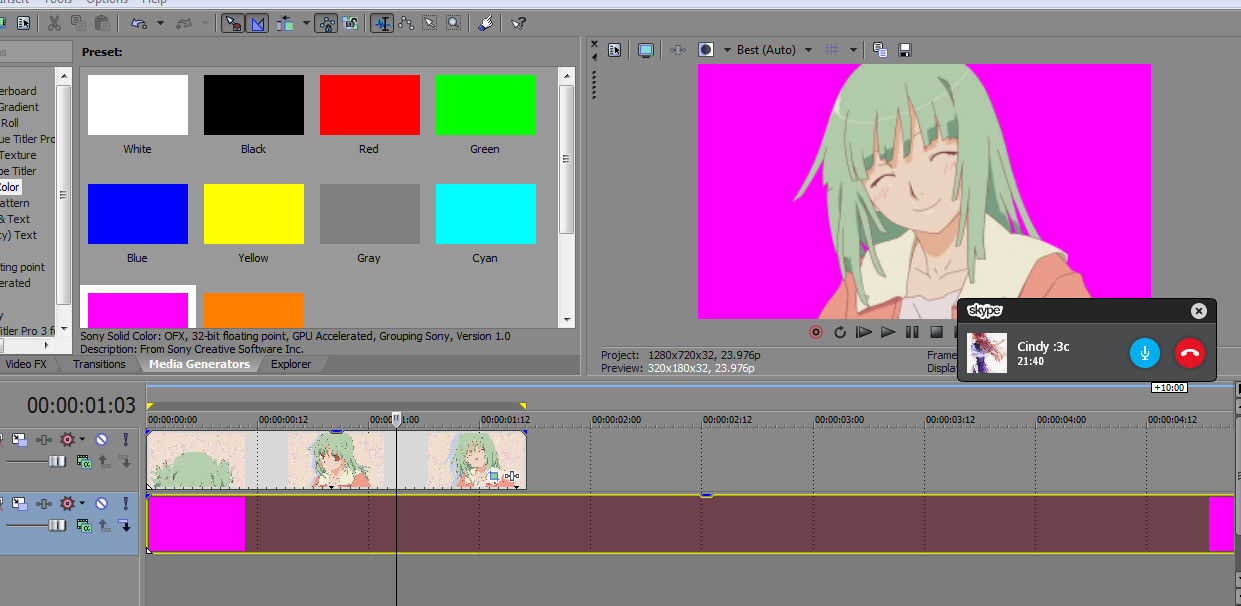The width and height of the screenshot is (1241, 606).
Task: Click the Split Screen View icon
Action: pos(706,49)
